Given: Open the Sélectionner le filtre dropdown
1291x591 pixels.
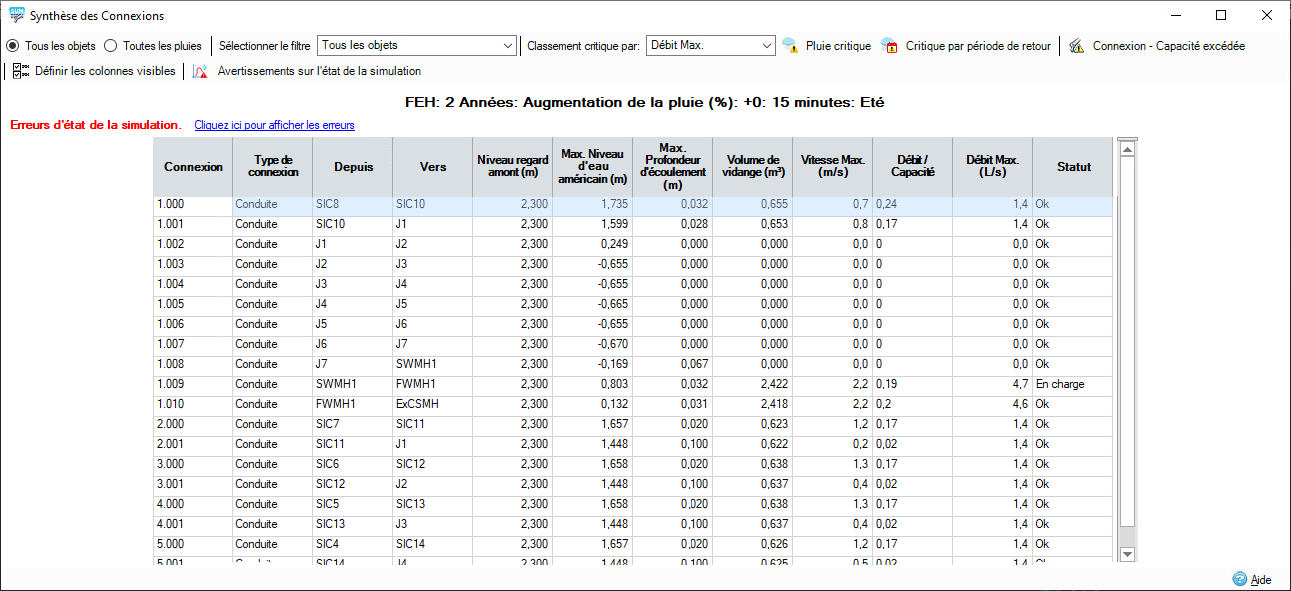Looking at the screenshot, I should 416,46.
